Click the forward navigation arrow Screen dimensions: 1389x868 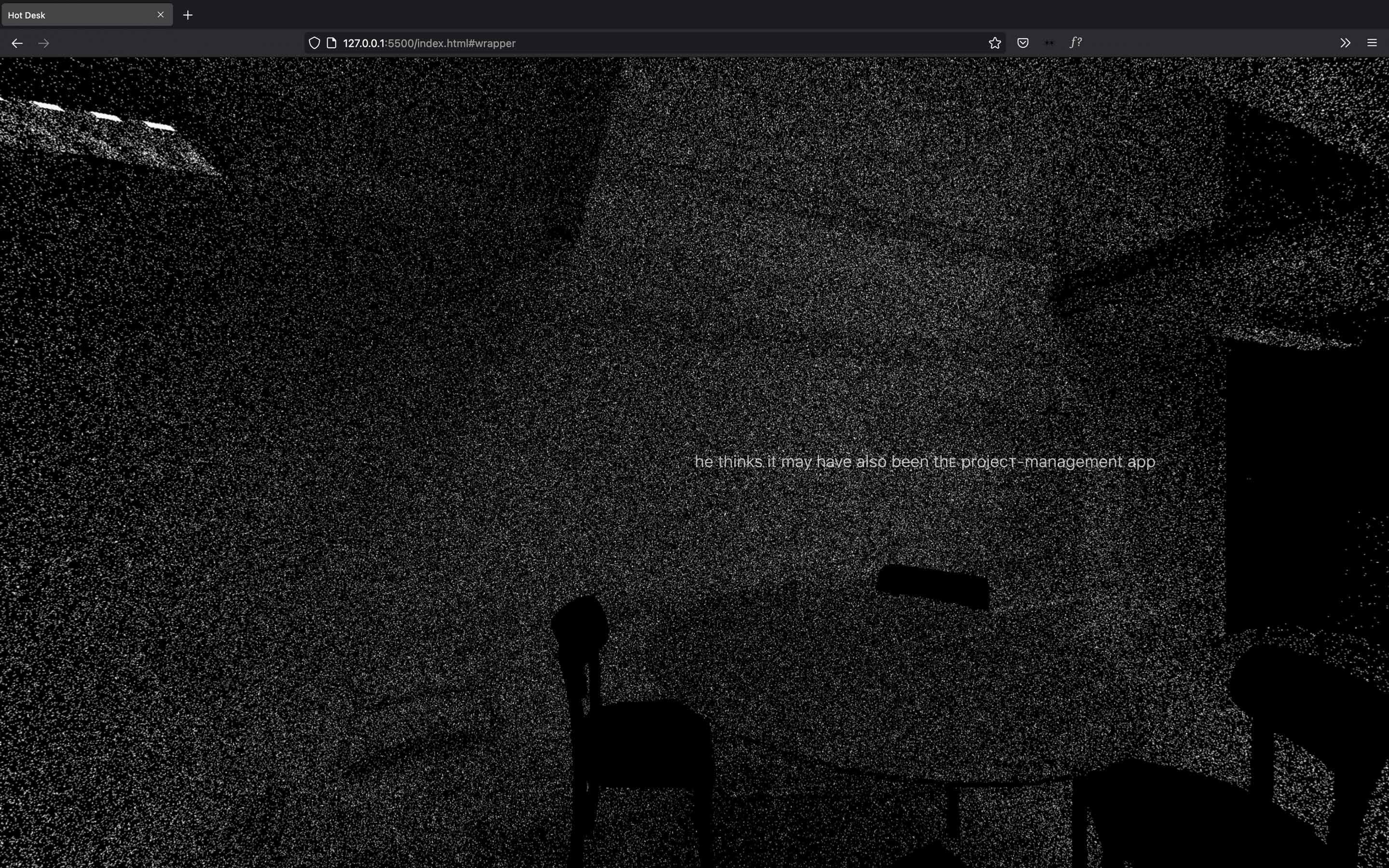pos(43,43)
